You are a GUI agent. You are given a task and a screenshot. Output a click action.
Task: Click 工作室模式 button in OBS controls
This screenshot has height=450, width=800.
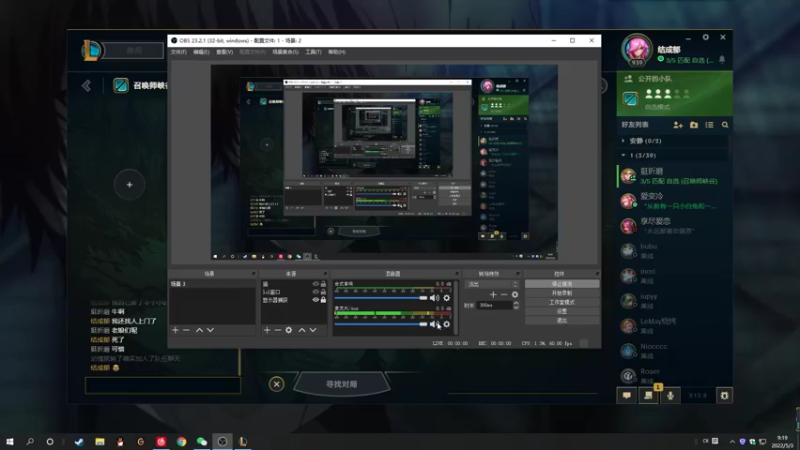(x=562, y=302)
